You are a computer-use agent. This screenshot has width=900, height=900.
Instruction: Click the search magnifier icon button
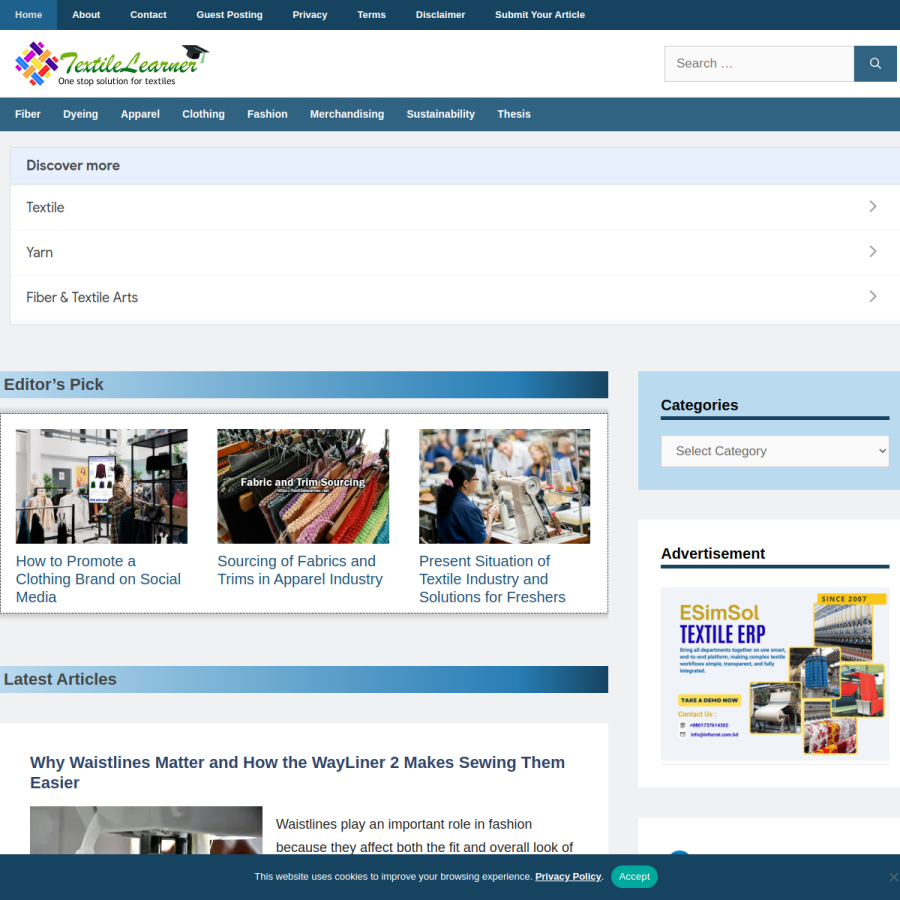(x=875, y=64)
